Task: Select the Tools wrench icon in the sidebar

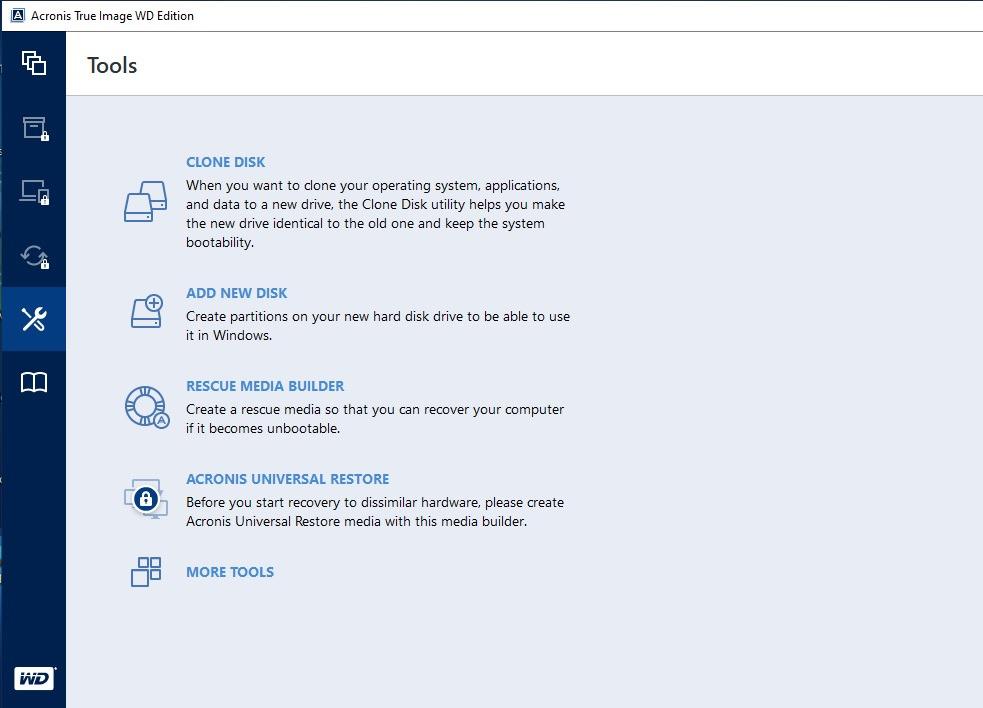Action: (34, 319)
